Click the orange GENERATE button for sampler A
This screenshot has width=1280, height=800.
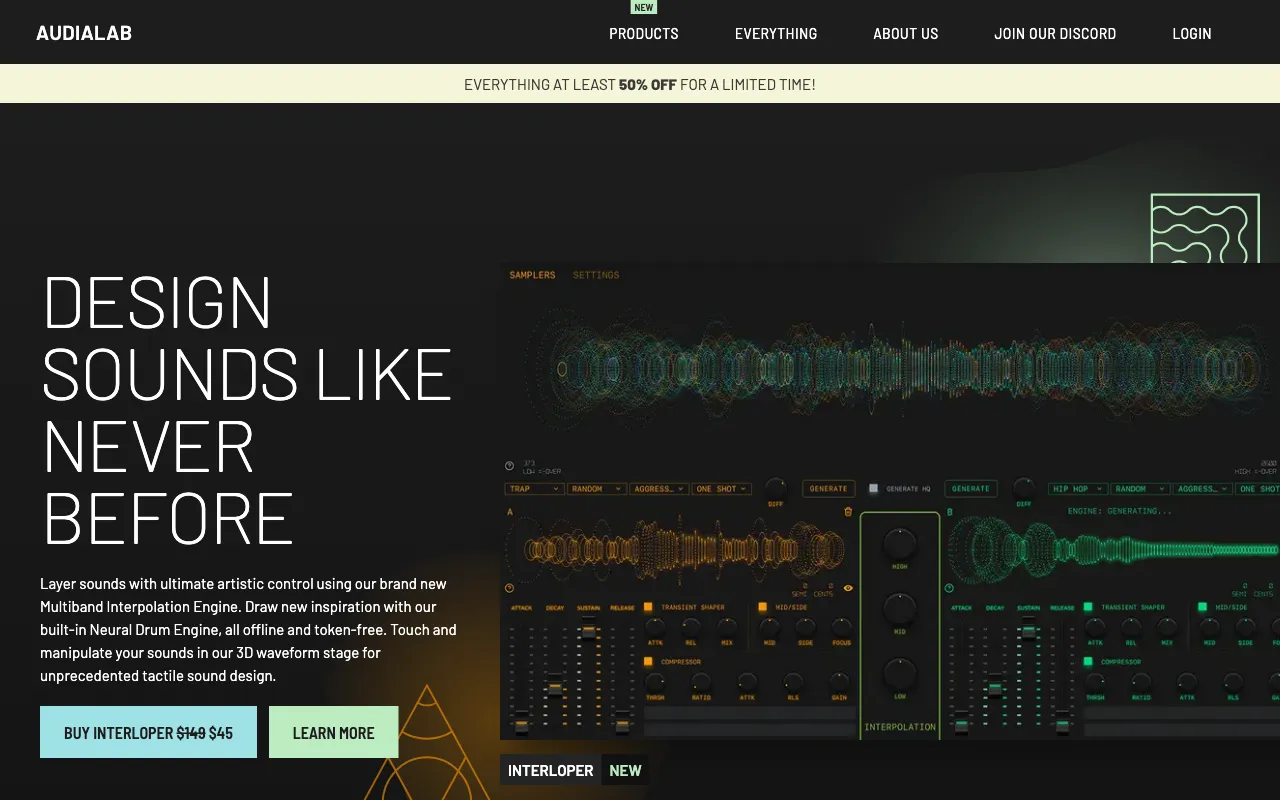pos(828,489)
